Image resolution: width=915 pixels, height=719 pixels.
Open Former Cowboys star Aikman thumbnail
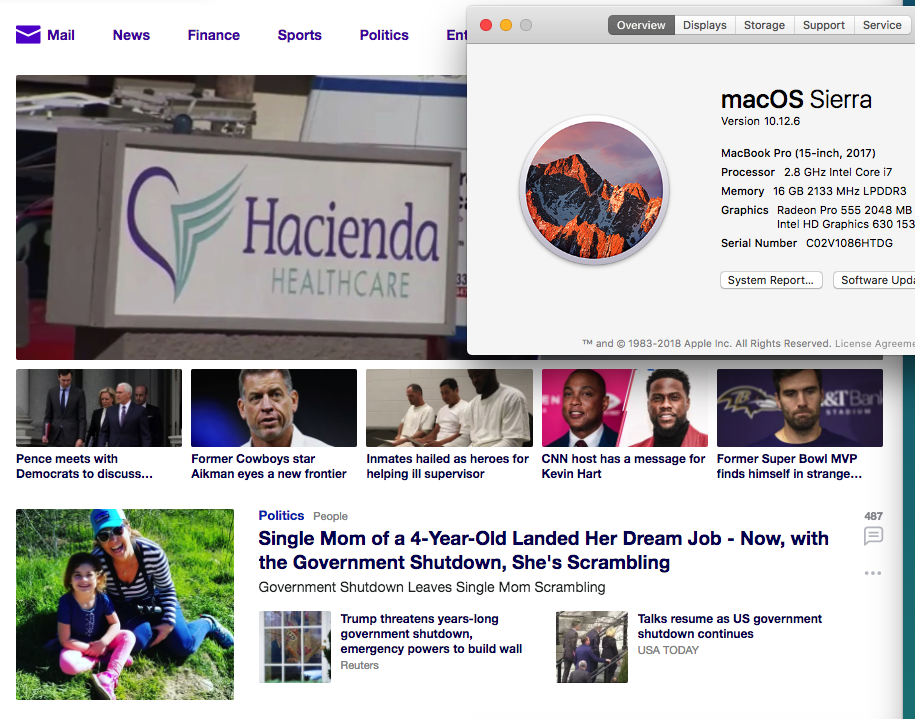(274, 408)
